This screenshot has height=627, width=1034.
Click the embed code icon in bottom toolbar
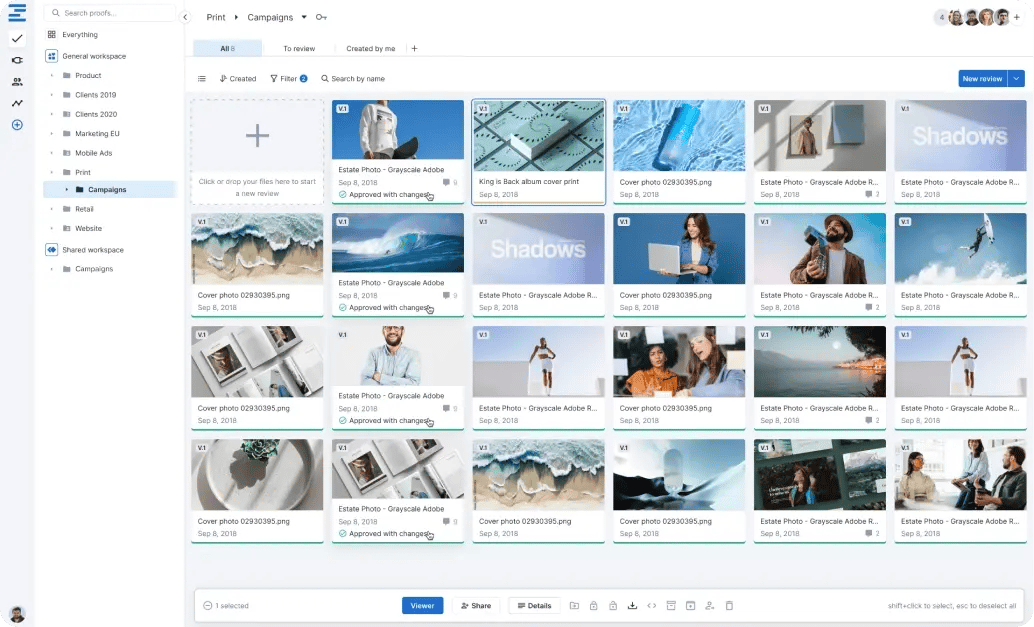click(x=652, y=606)
